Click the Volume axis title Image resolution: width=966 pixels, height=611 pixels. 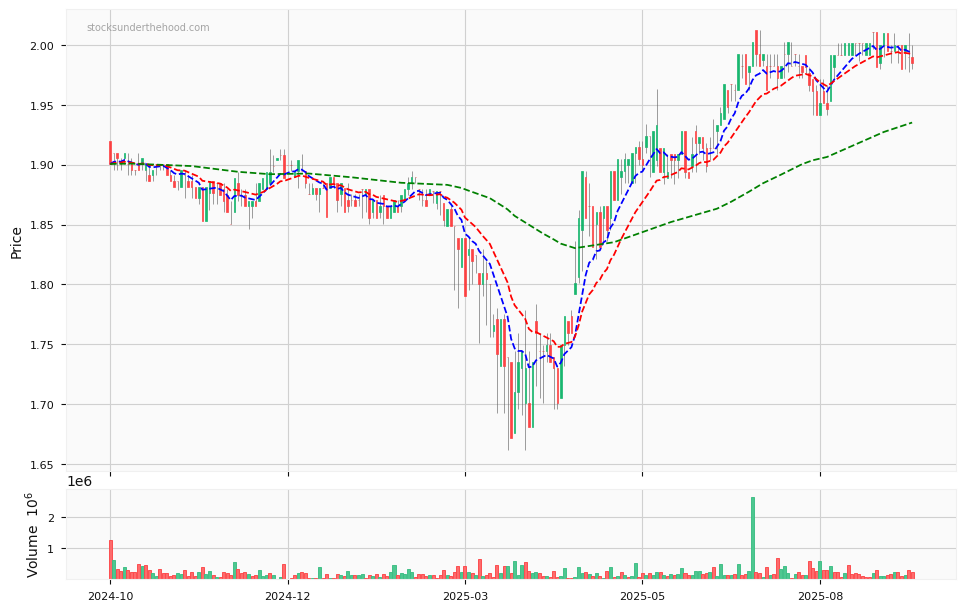point(32,535)
